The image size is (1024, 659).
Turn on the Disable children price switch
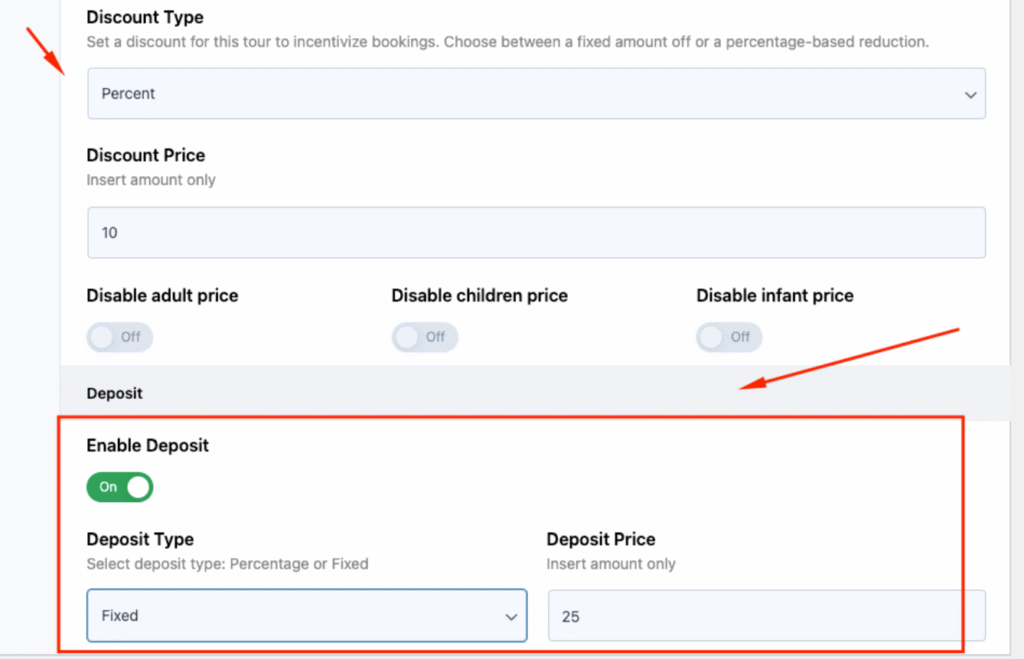[x=424, y=337]
